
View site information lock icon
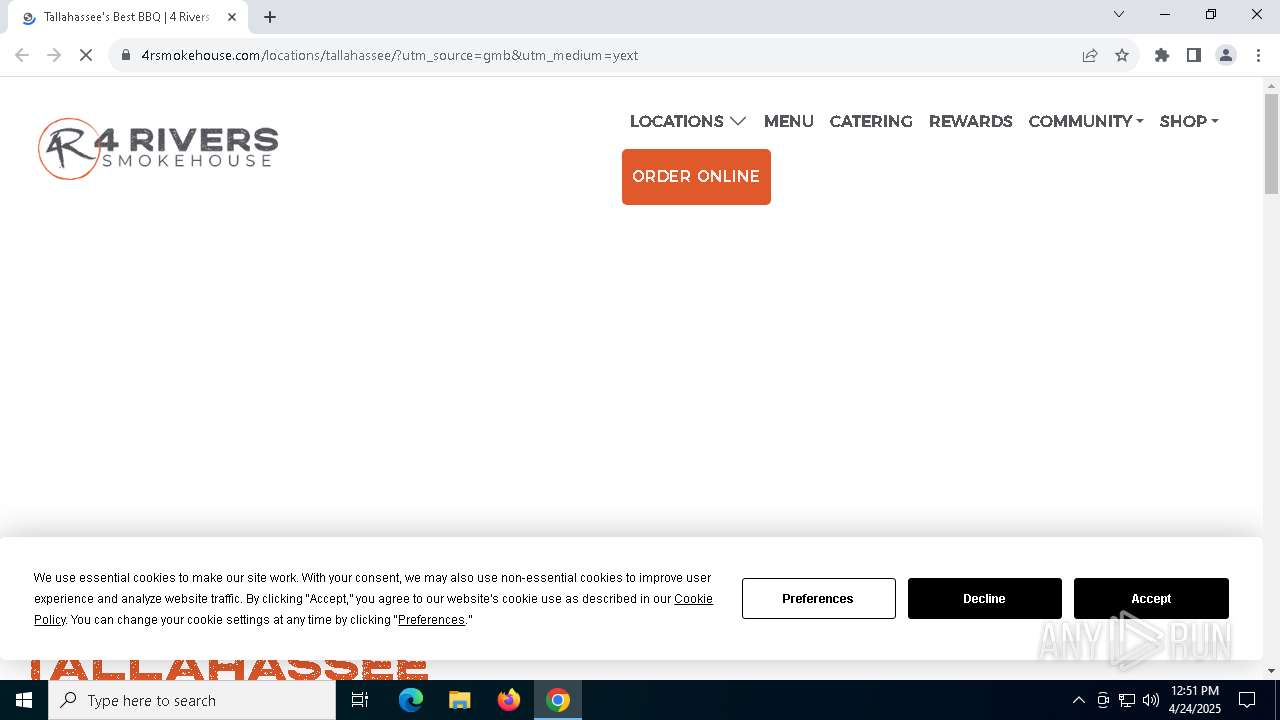click(x=126, y=55)
